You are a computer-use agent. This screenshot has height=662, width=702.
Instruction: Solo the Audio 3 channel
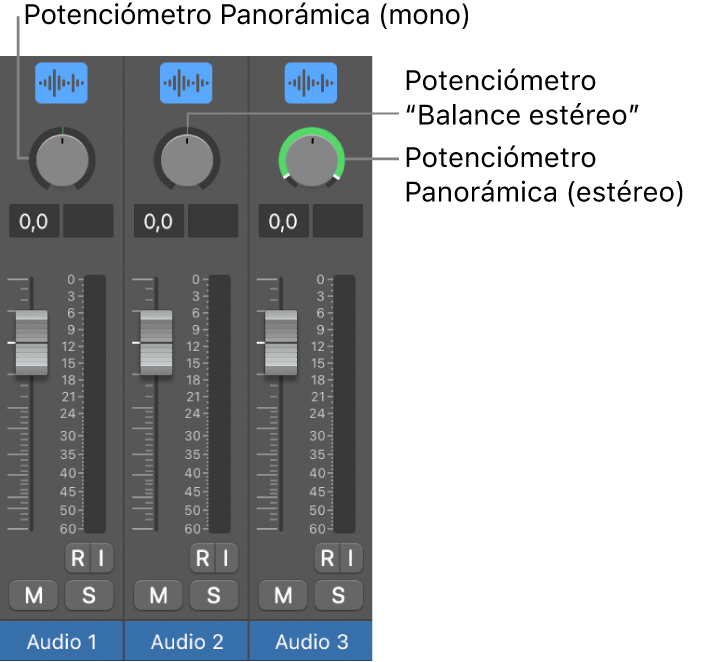point(338,596)
